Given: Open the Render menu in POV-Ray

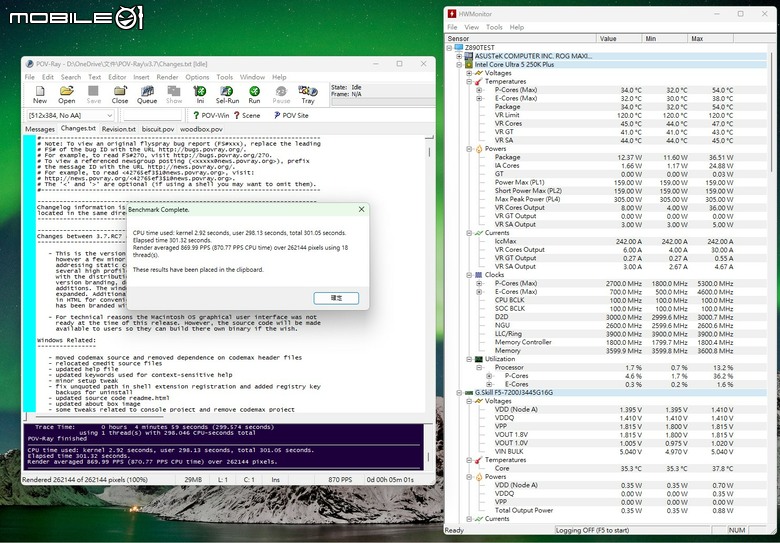Looking at the screenshot, I should pyautogui.click(x=167, y=77).
